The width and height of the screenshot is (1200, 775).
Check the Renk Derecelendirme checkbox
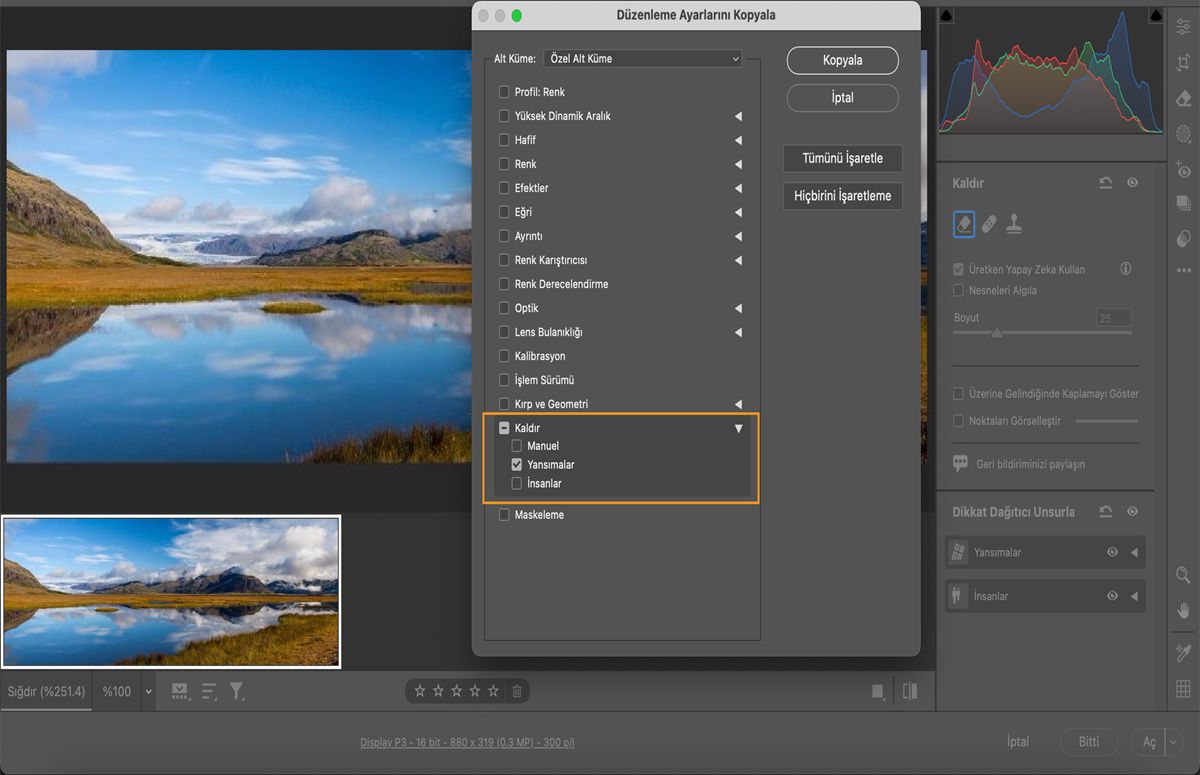coord(505,284)
